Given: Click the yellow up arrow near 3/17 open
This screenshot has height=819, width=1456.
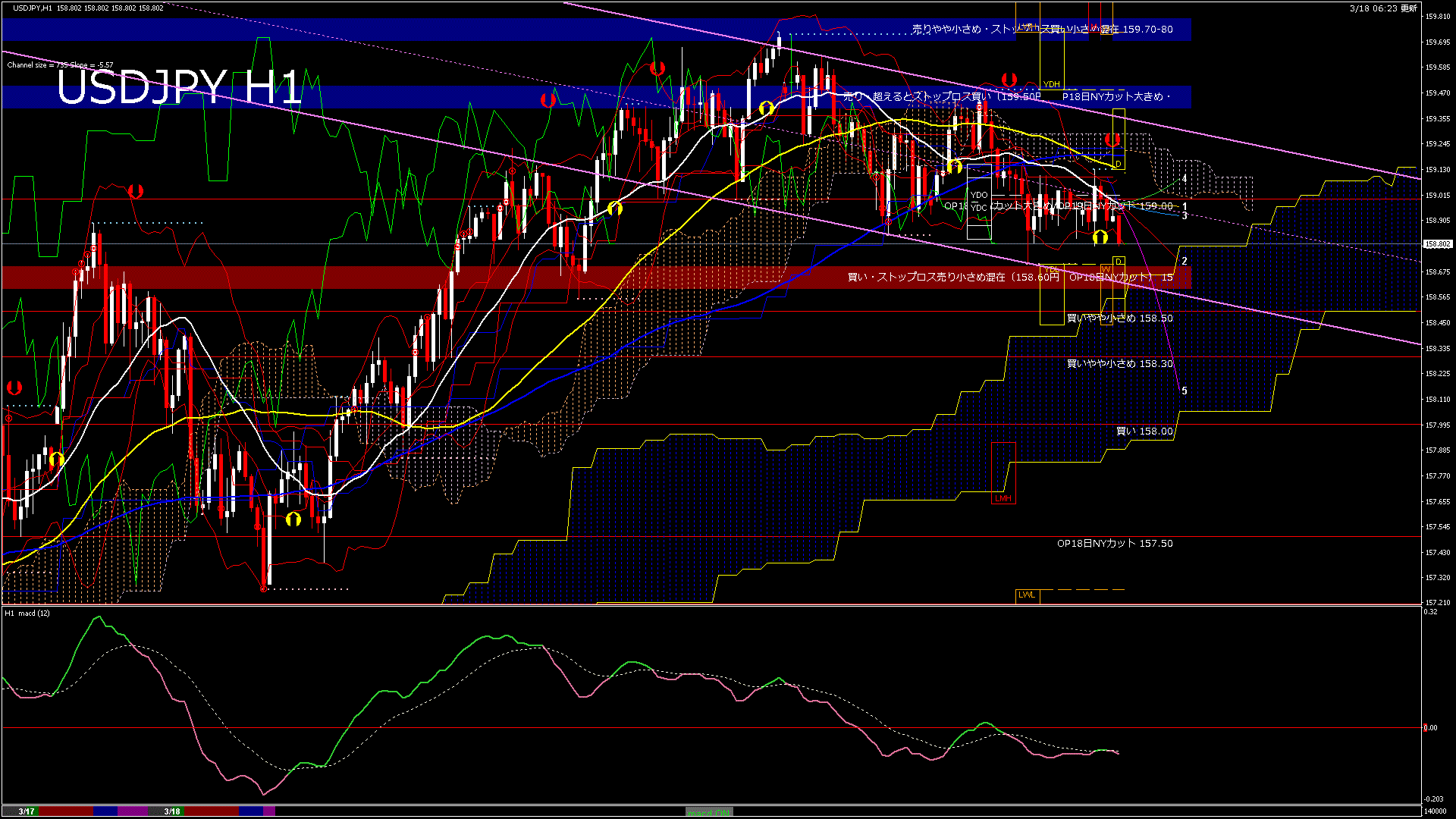Looking at the screenshot, I should point(56,460).
